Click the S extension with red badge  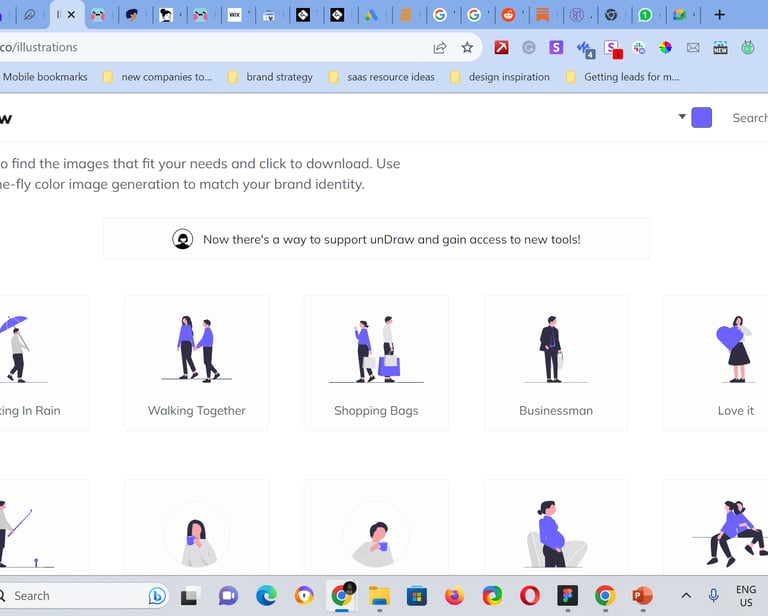tap(612, 48)
